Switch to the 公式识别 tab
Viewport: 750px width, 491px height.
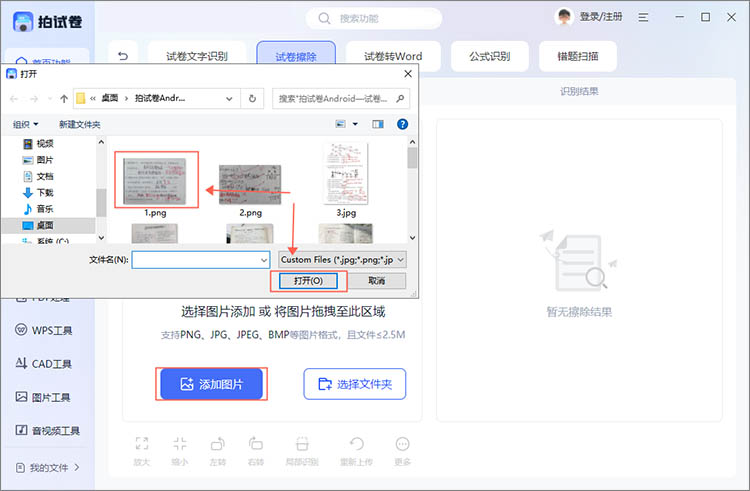(489, 56)
